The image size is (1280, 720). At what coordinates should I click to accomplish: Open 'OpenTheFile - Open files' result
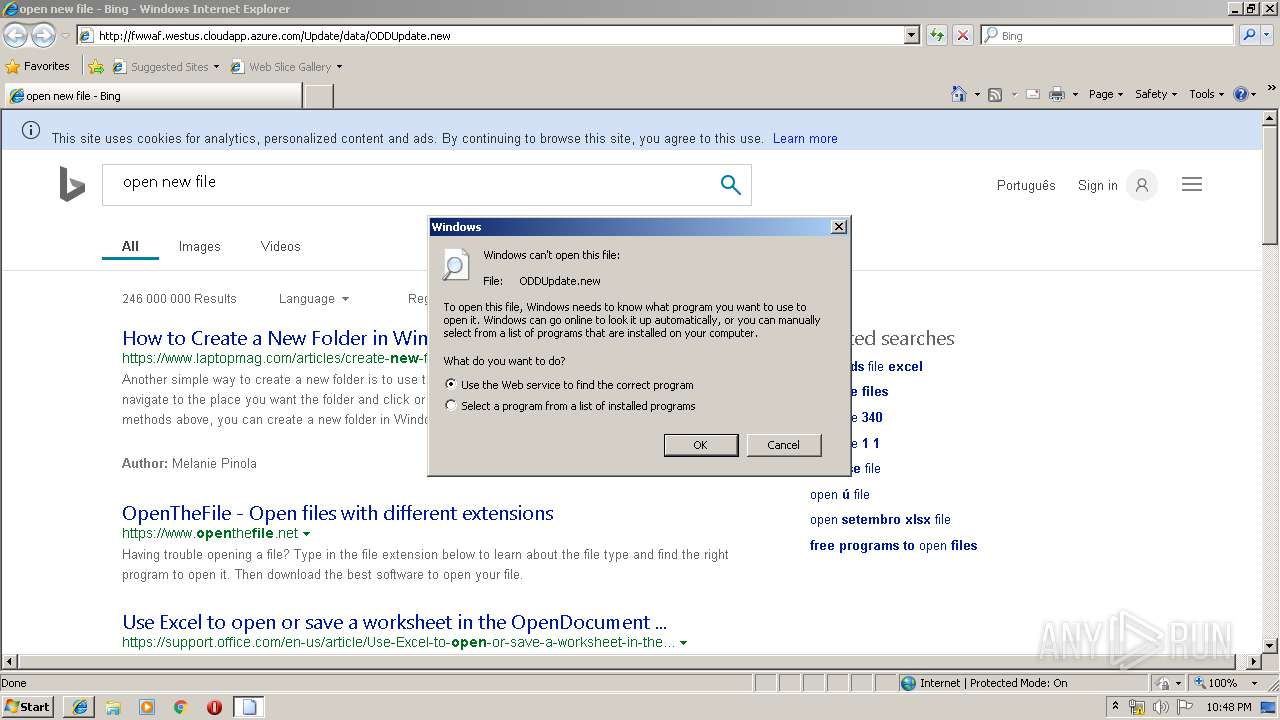pyautogui.click(x=338, y=513)
